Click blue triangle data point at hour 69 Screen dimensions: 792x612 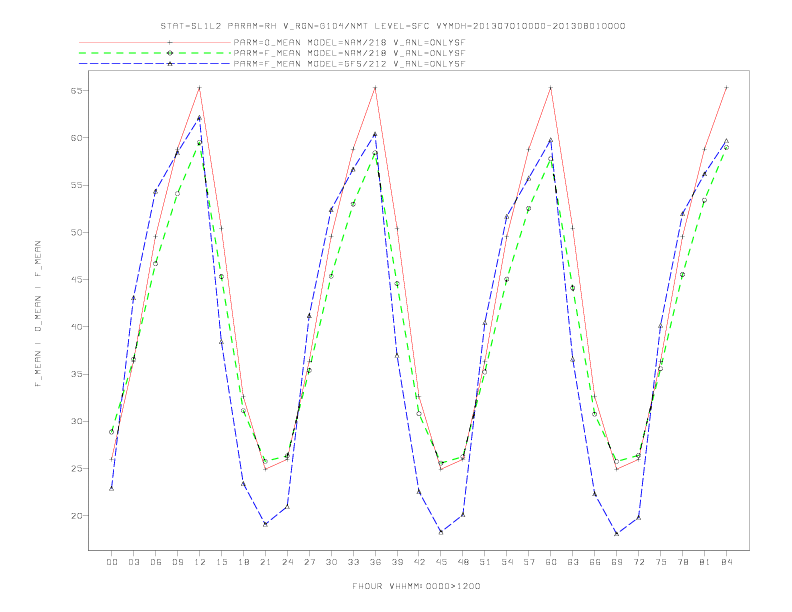coord(617,534)
